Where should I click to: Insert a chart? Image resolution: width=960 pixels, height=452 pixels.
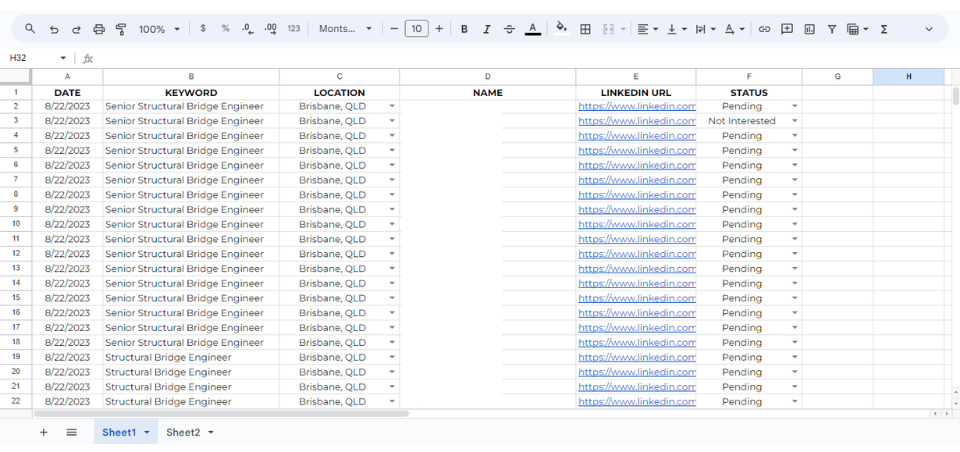tap(809, 29)
